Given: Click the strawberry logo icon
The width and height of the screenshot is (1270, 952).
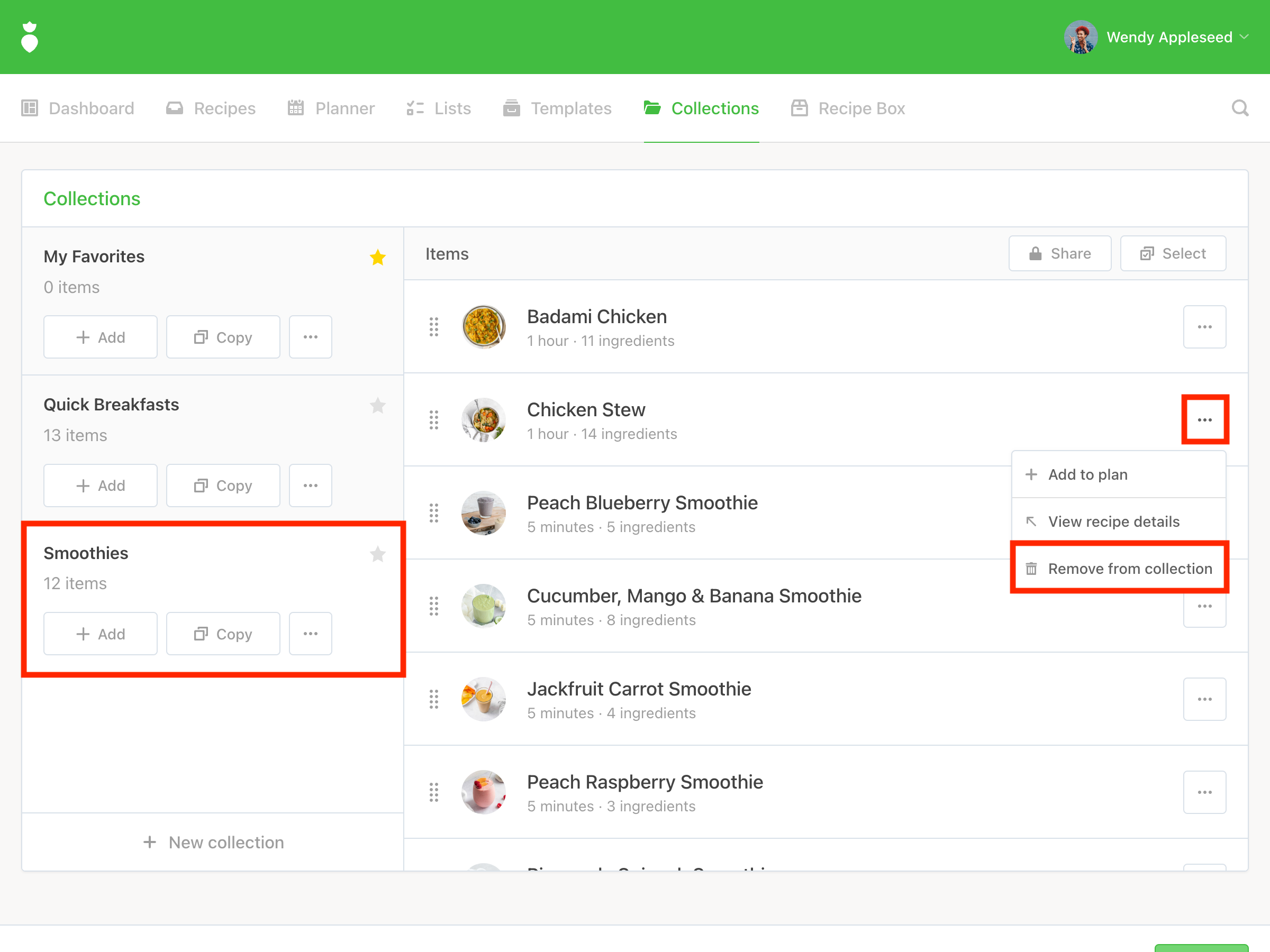Looking at the screenshot, I should [x=29, y=38].
